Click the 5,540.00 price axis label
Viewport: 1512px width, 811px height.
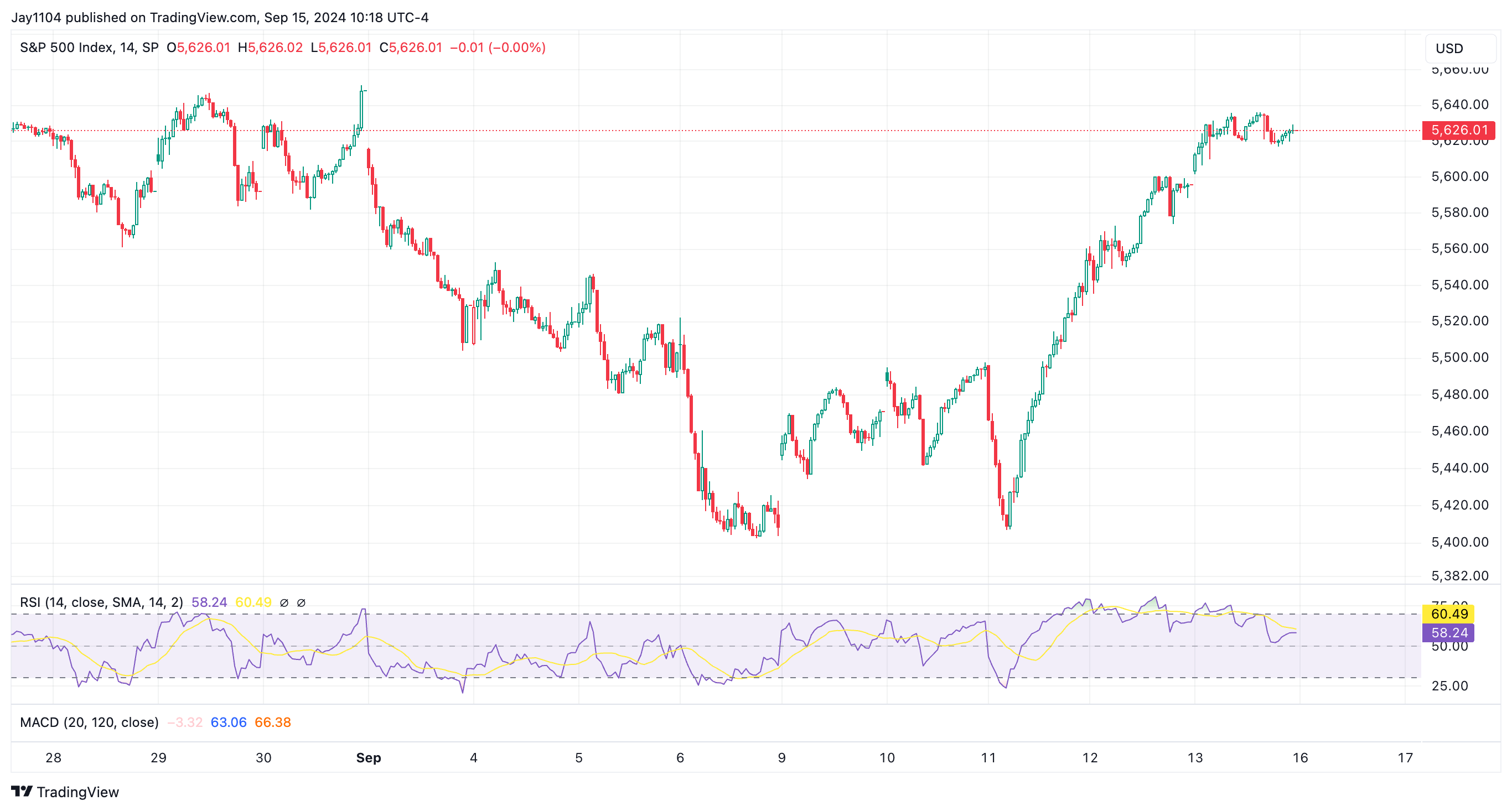[x=1460, y=285]
